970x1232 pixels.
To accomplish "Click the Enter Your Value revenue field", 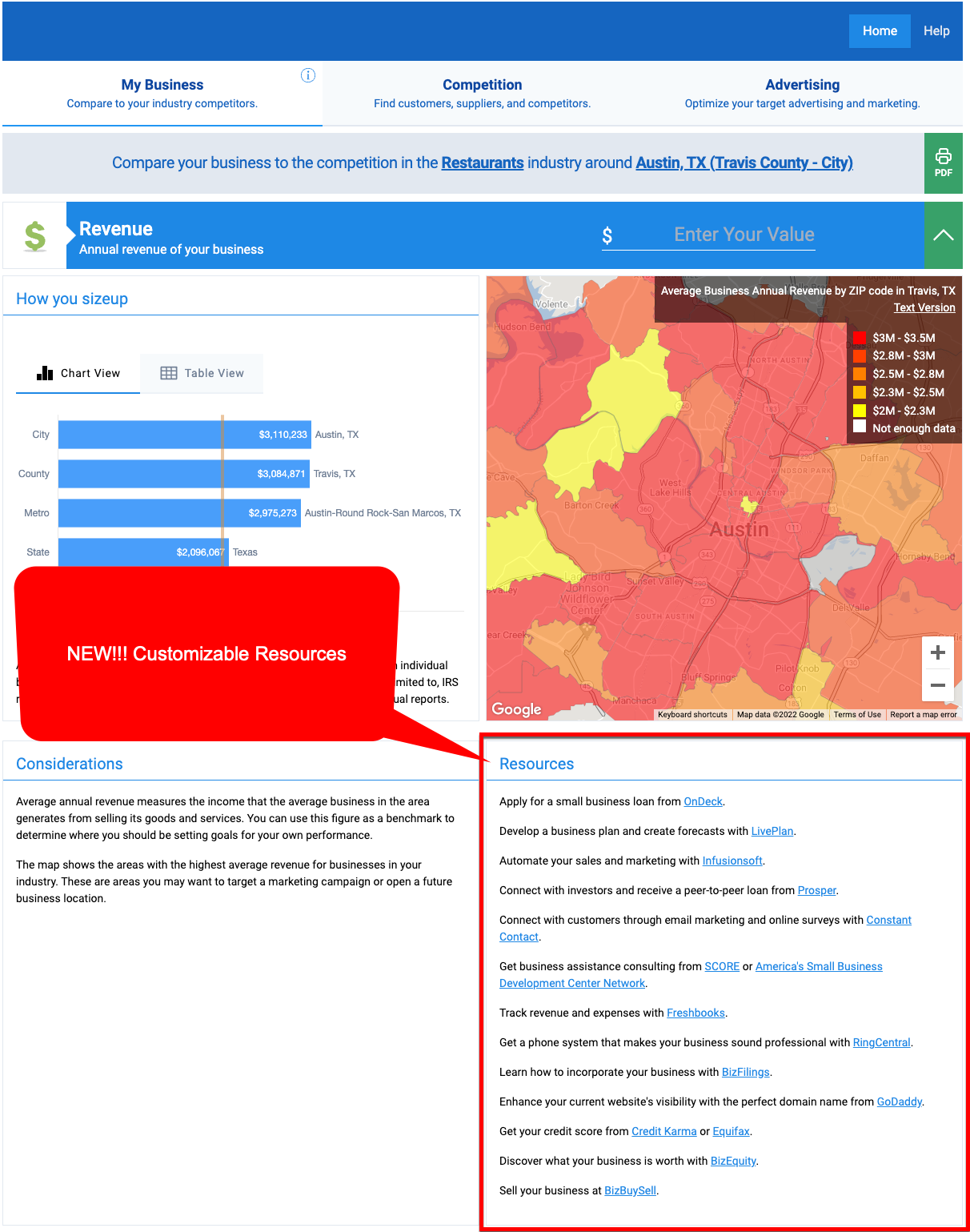I will (x=708, y=235).
